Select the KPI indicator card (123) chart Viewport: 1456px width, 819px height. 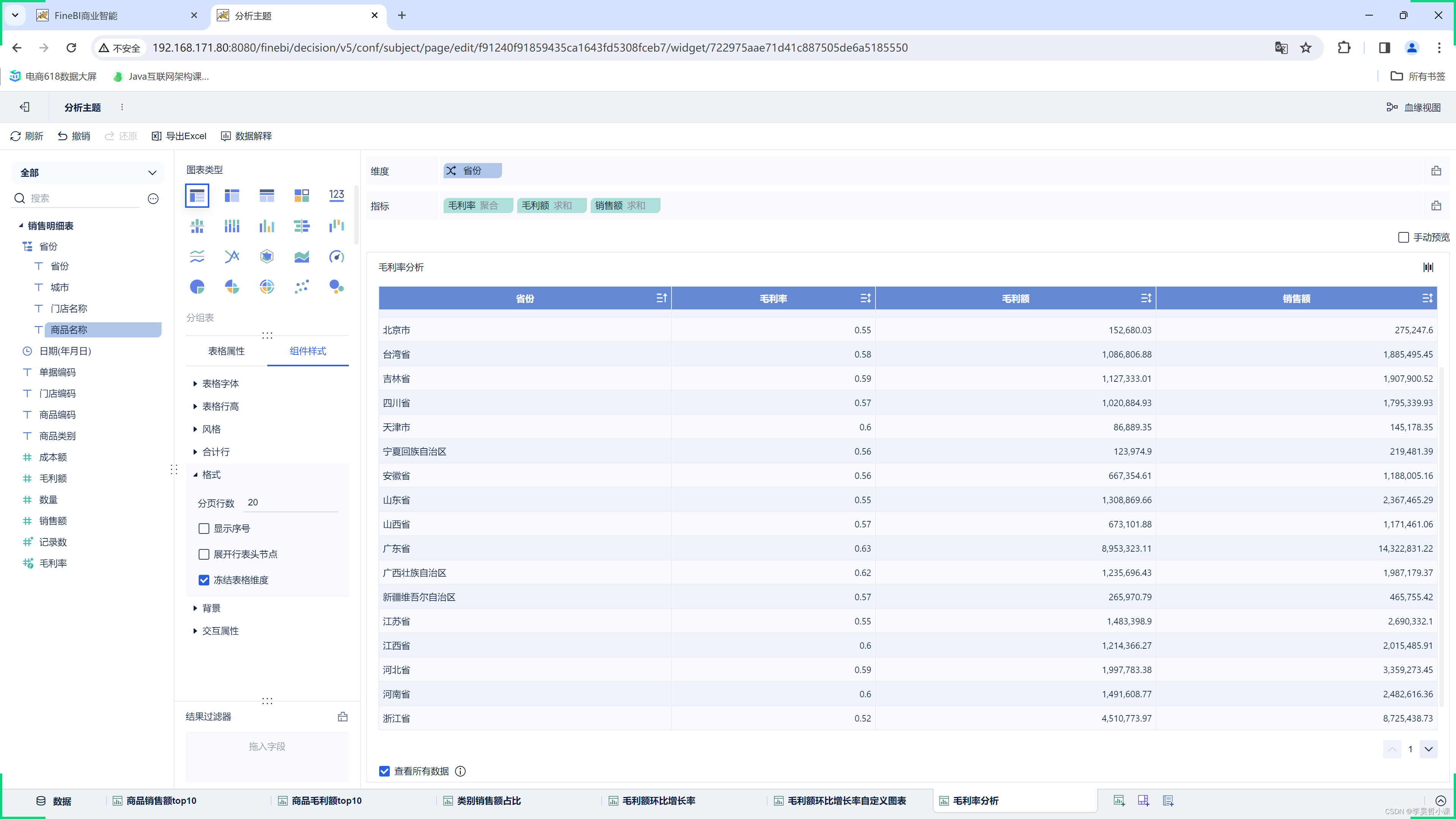[336, 196]
